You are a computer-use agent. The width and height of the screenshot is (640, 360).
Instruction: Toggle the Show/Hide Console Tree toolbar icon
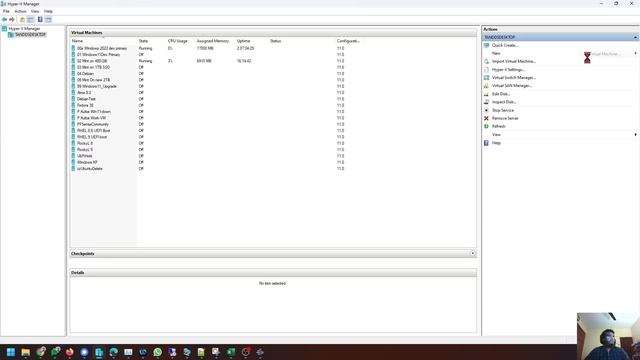[x=31, y=20]
